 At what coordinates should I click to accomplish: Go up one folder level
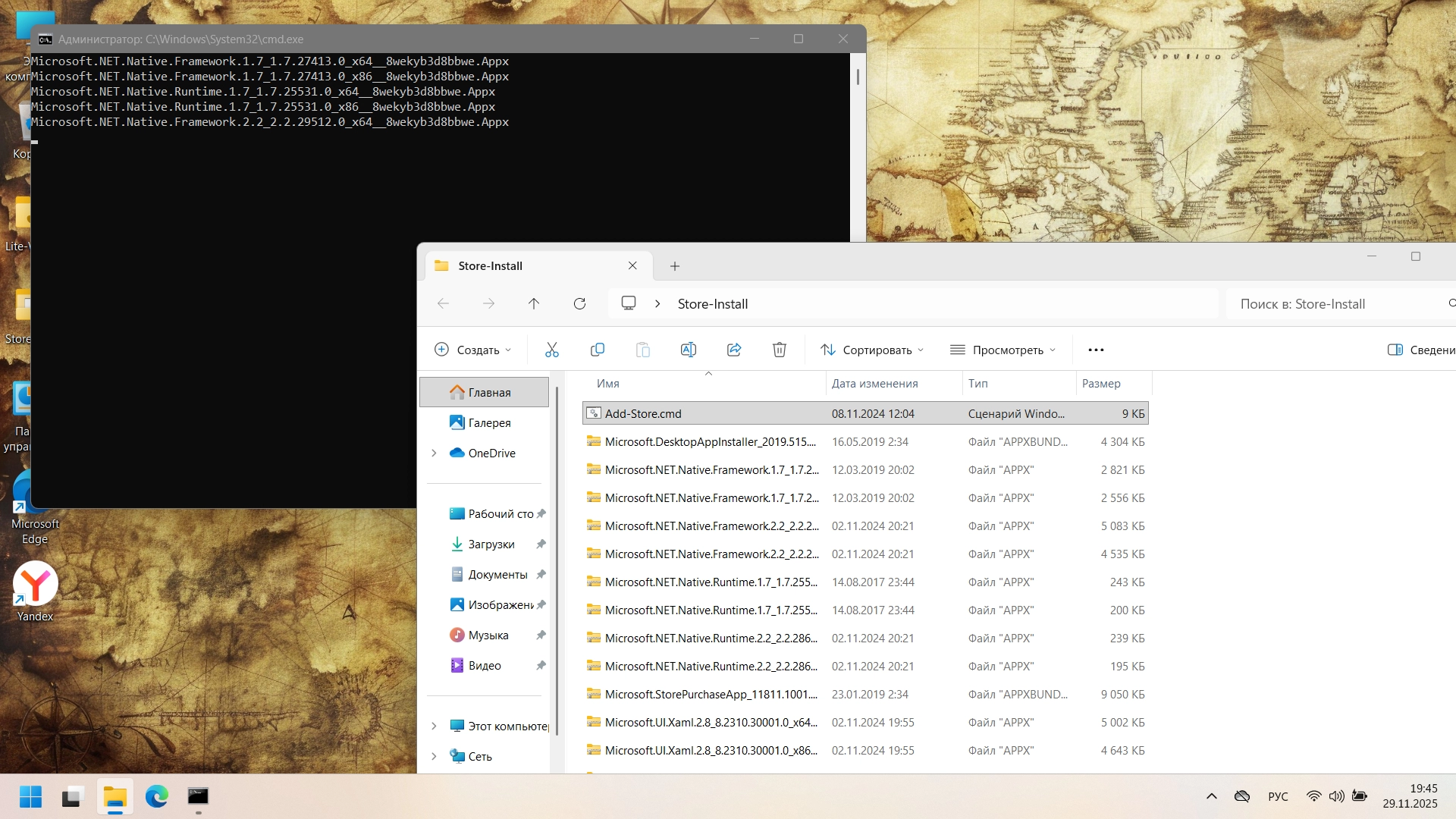[x=534, y=304]
